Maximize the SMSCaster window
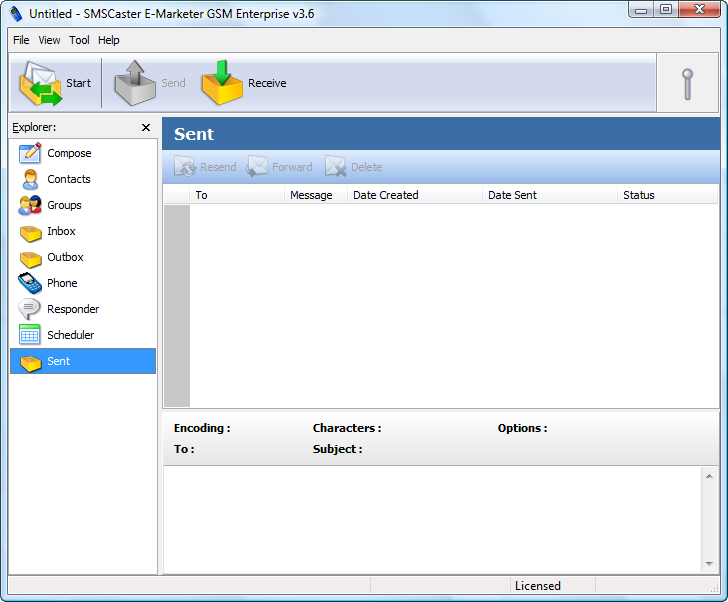 tap(666, 10)
